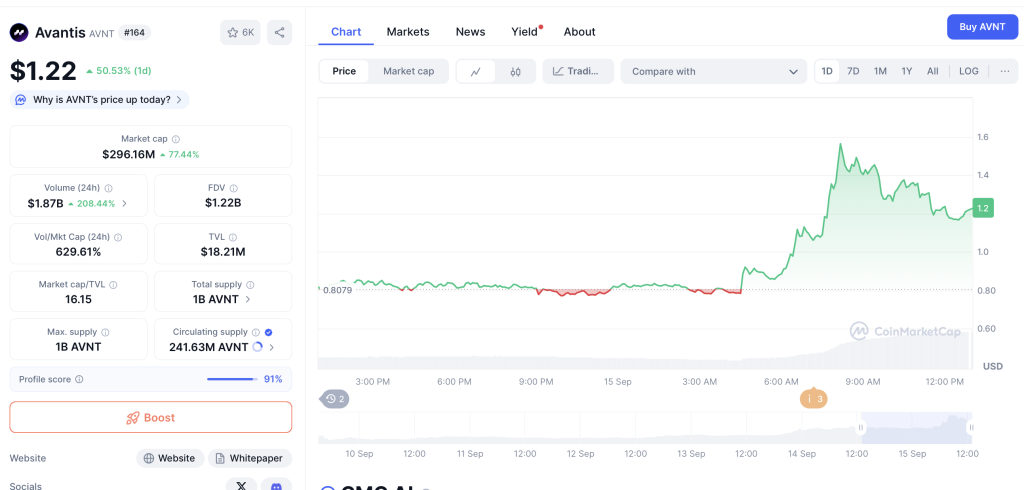Screen dimensions: 1024x490
Task: Click the Boost button
Action: click(151, 417)
